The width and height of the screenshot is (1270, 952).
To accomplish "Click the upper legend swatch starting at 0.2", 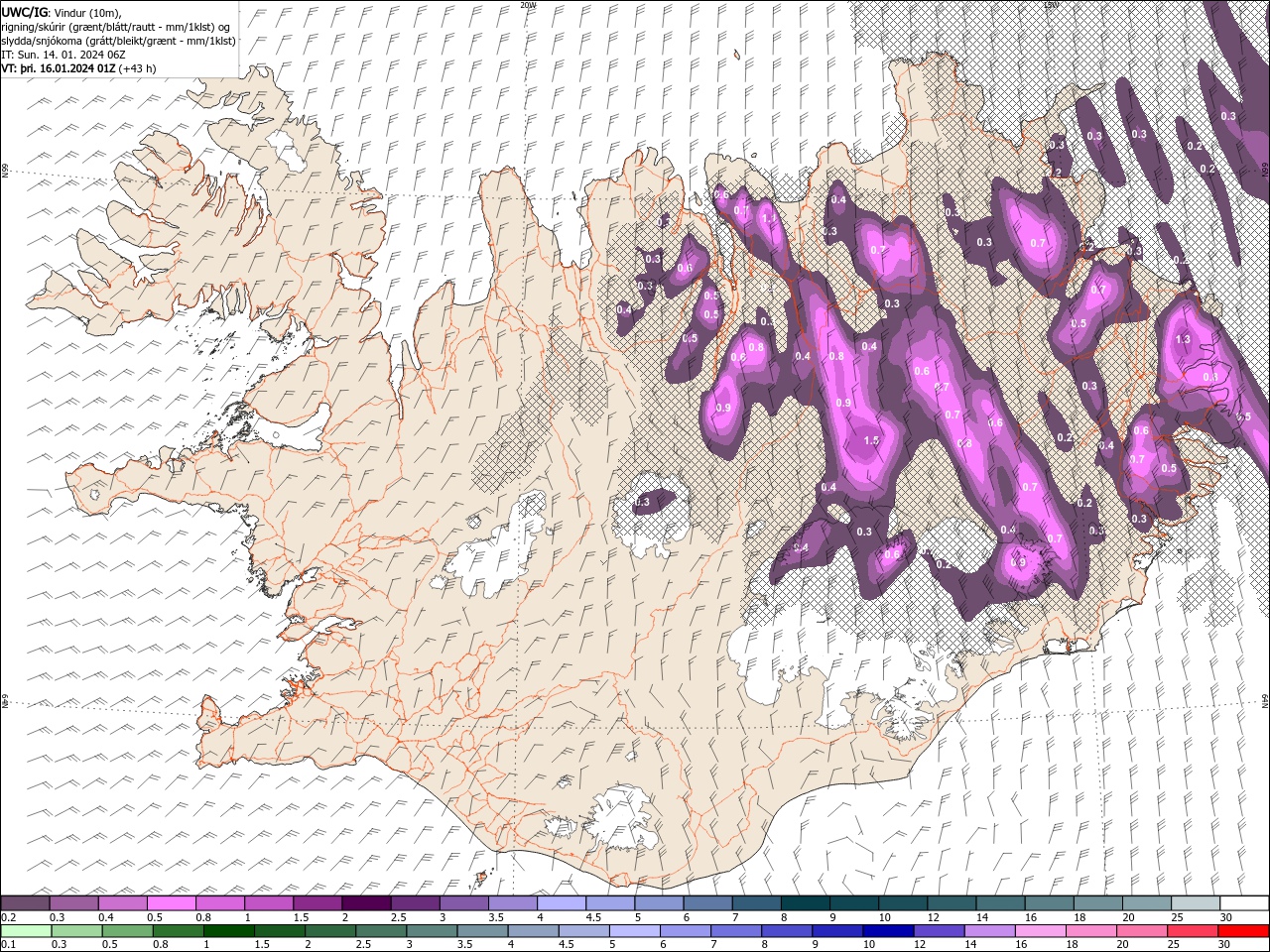I will 25,903.
